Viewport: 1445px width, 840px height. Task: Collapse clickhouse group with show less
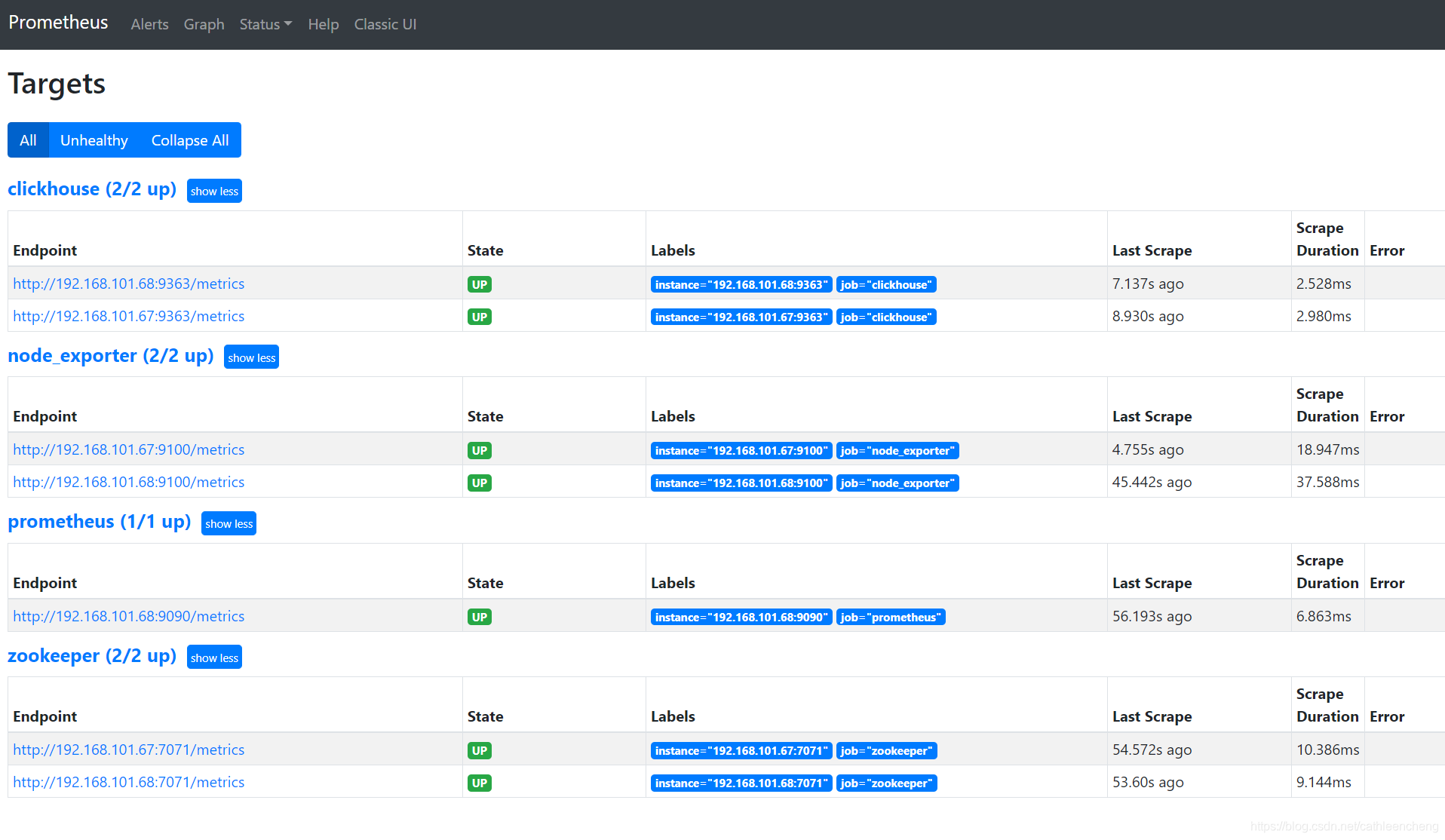click(x=214, y=191)
